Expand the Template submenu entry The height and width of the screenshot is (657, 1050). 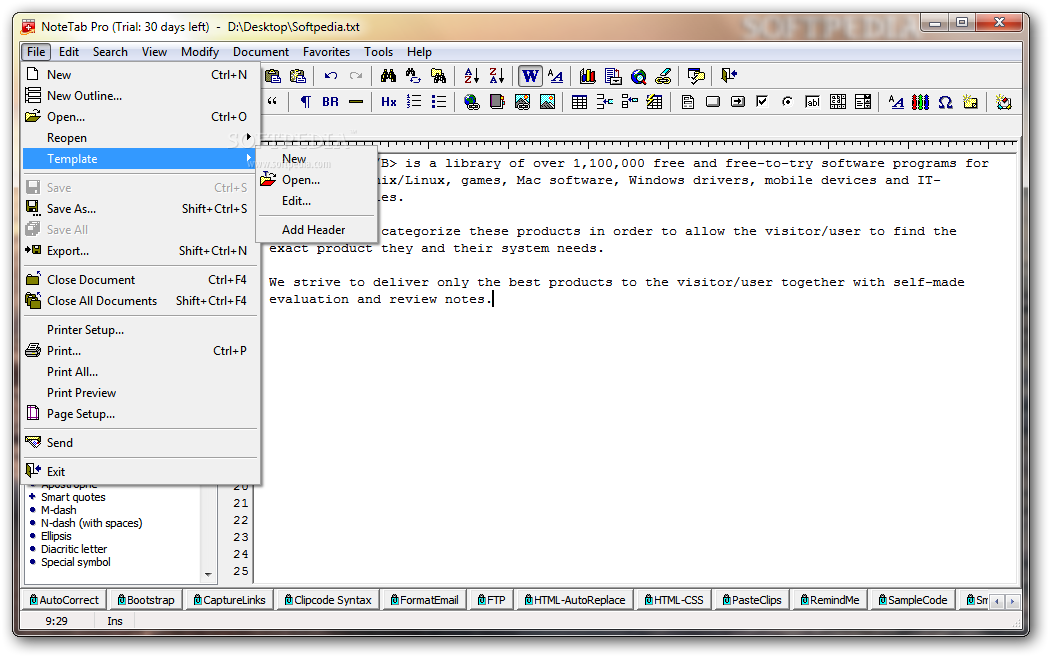141,159
